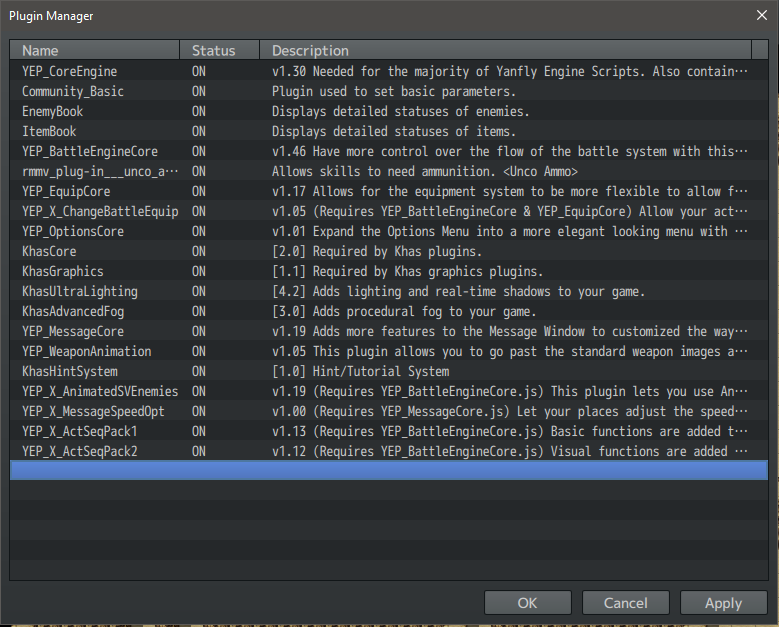Click the v1.13 Basic functions description
This screenshot has width=779, height=627.
click(509, 431)
